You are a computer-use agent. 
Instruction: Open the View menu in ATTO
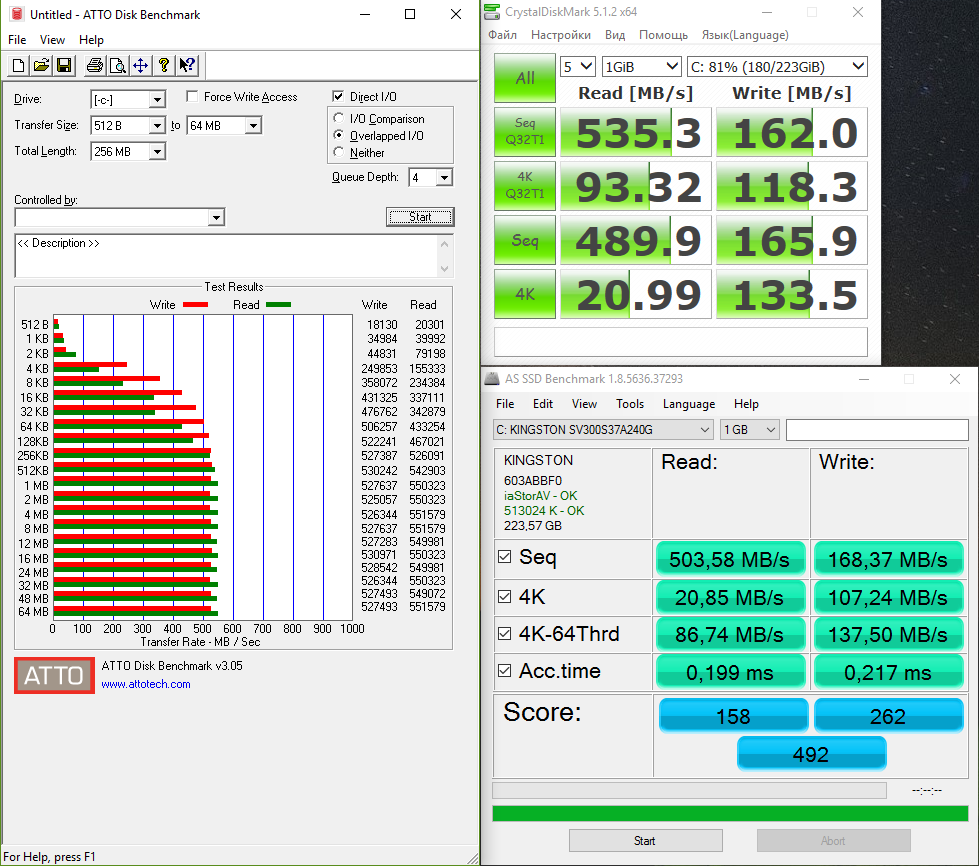click(x=52, y=39)
